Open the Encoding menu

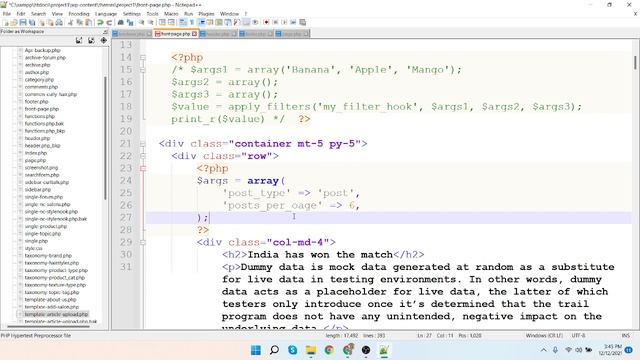click(x=79, y=14)
